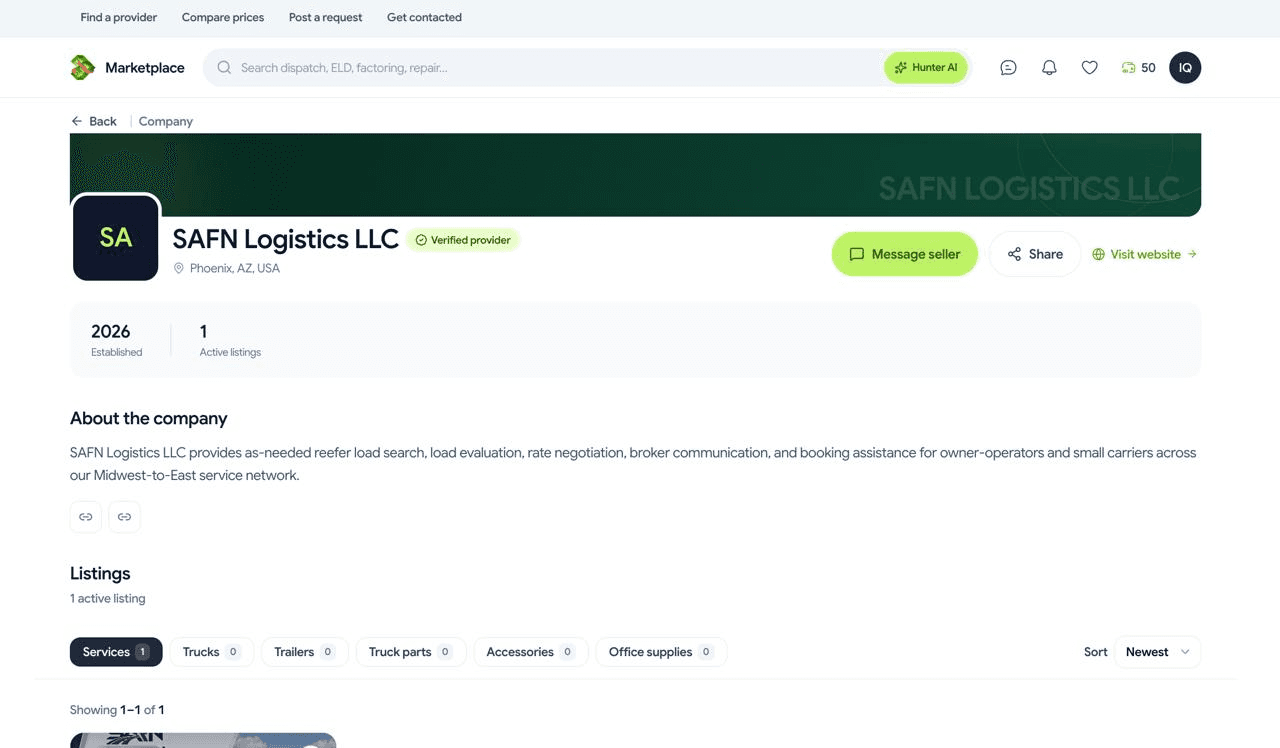The height and width of the screenshot is (748, 1280).
Task: Open the partially visible listing card thumbnail
Action: click(x=203, y=740)
